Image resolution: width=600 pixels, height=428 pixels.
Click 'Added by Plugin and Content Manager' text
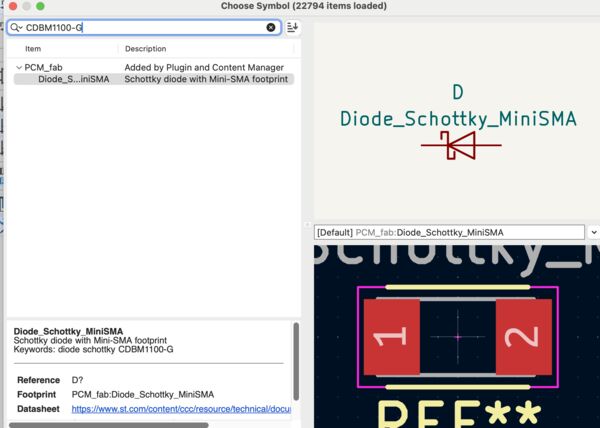point(204,68)
